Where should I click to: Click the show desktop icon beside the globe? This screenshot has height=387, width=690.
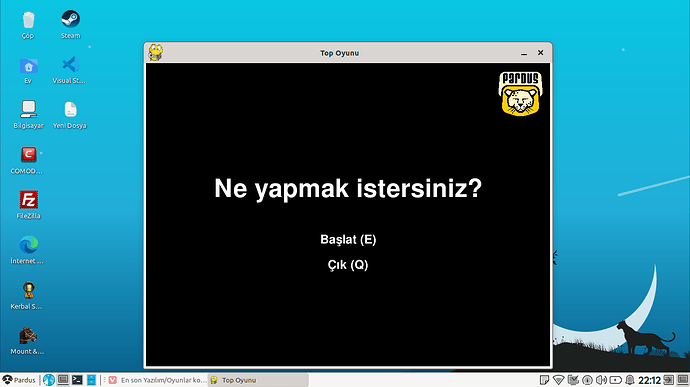pos(63,380)
